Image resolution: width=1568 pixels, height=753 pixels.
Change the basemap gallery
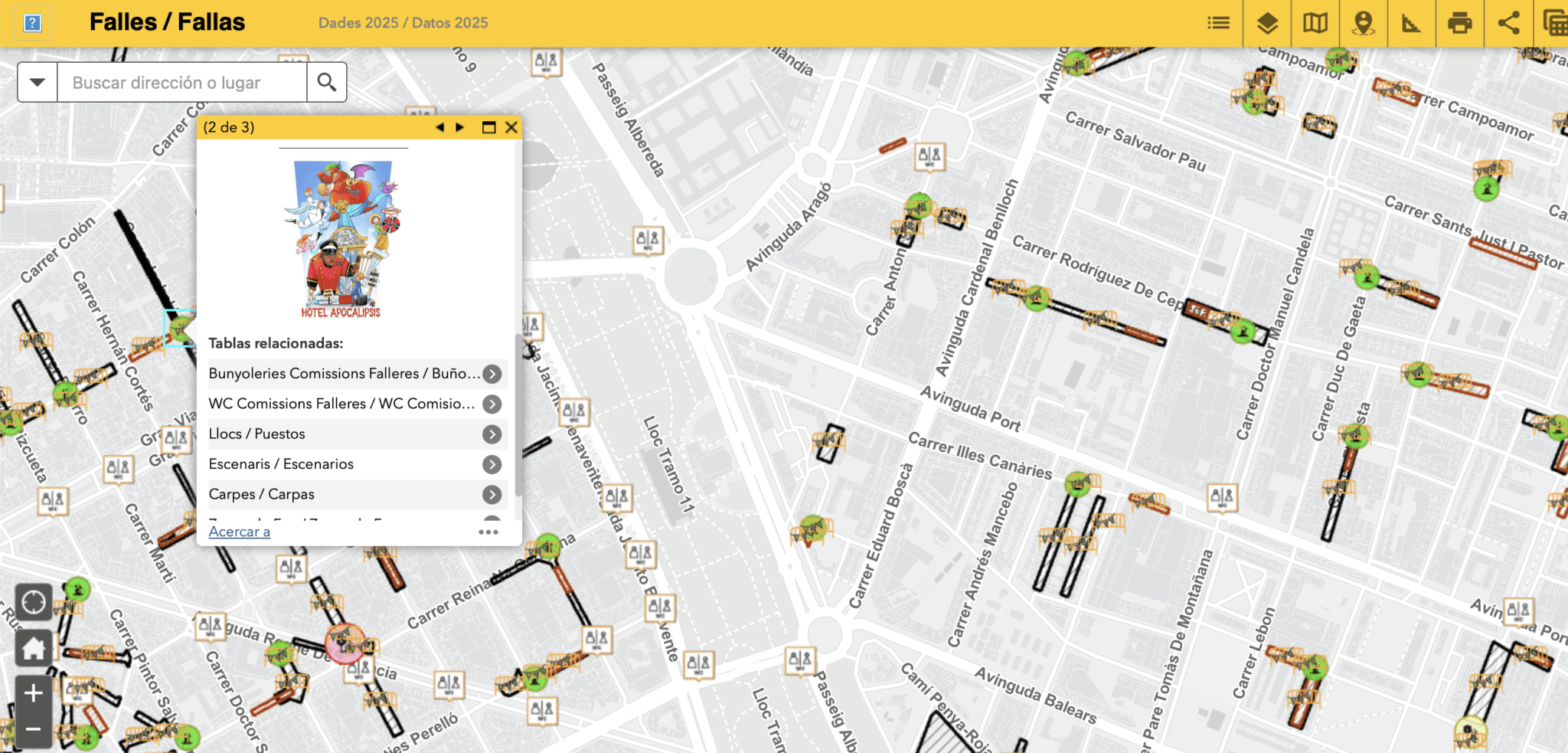(1315, 22)
